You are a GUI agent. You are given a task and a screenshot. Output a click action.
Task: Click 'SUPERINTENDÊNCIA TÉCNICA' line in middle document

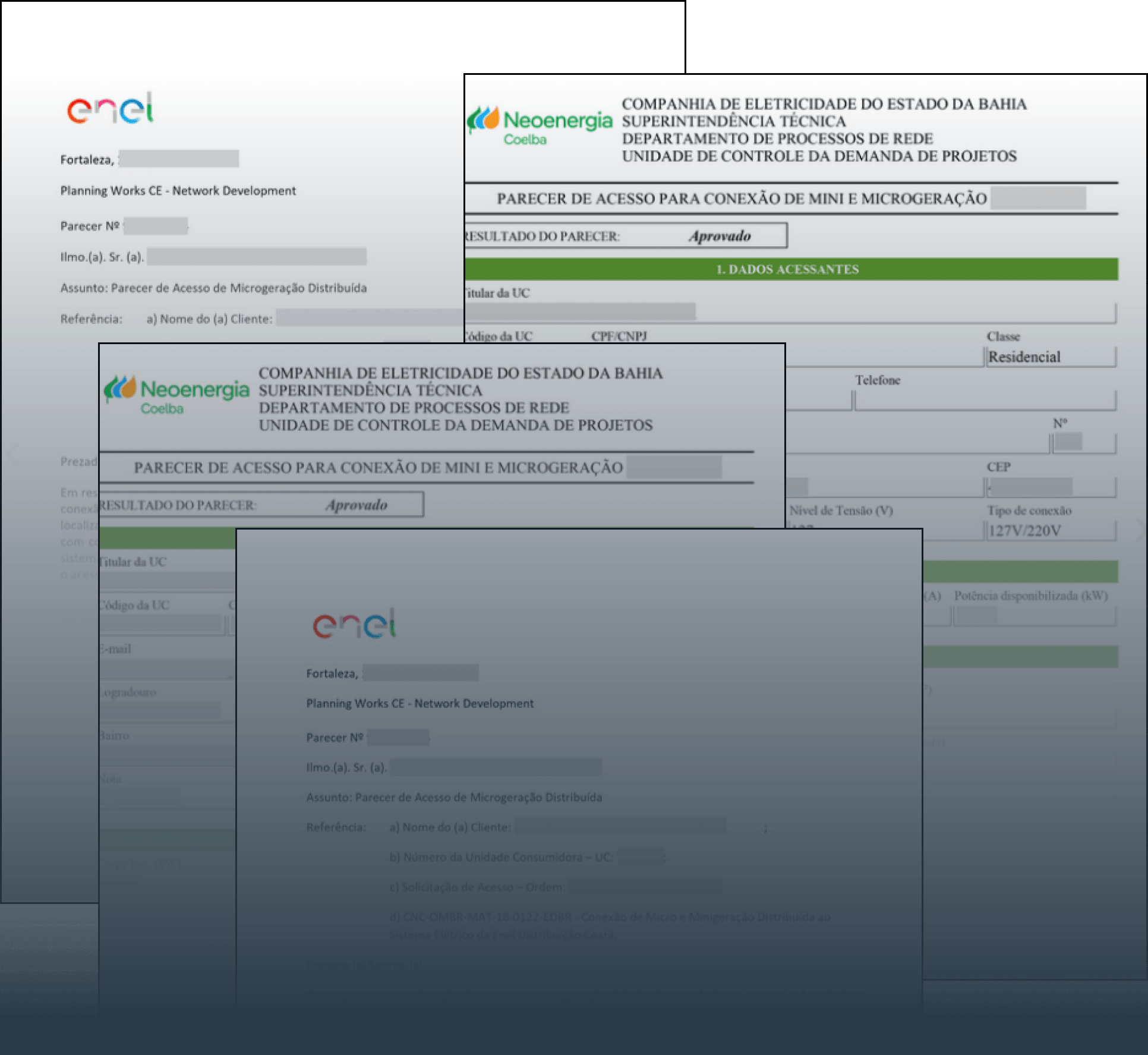click(x=370, y=390)
